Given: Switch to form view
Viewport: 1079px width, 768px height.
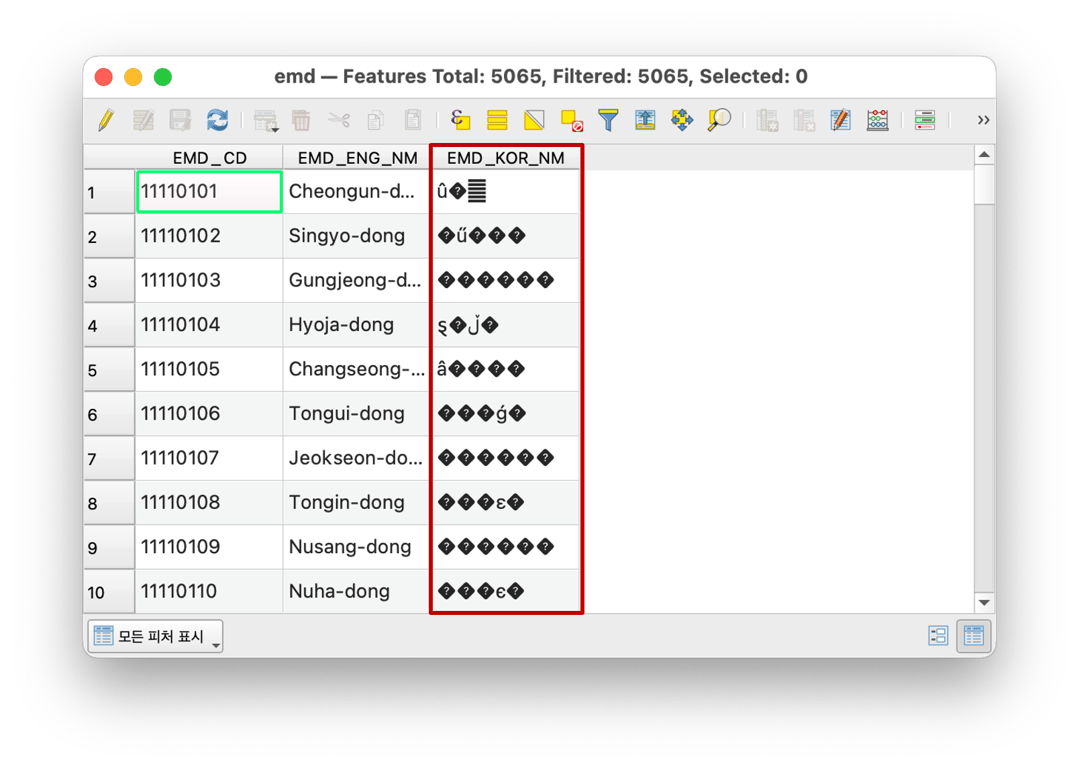Looking at the screenshot, I should [938, 635].
